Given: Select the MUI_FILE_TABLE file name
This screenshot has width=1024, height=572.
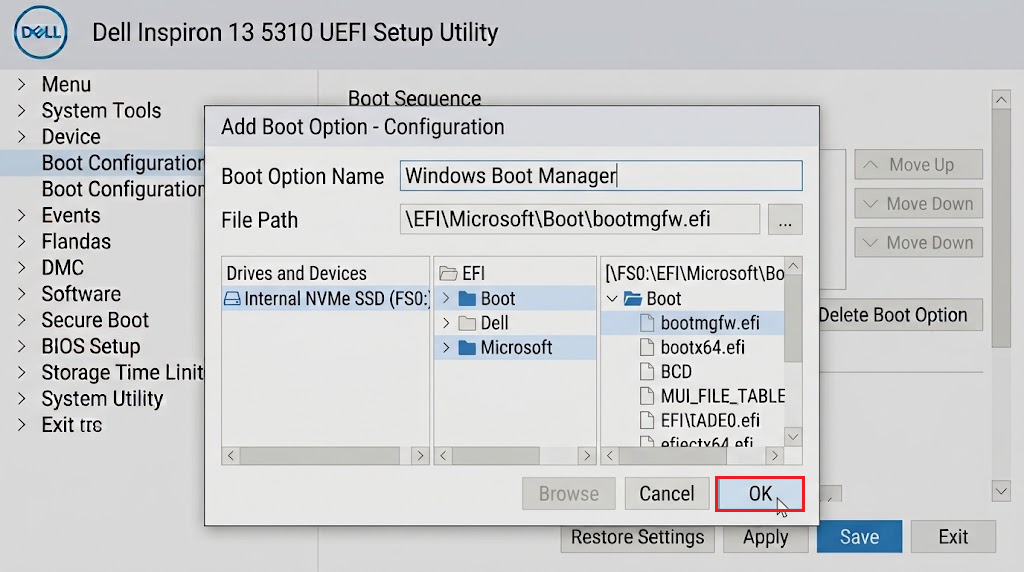Looking at the screenshot, I should (x=723, y=396).
